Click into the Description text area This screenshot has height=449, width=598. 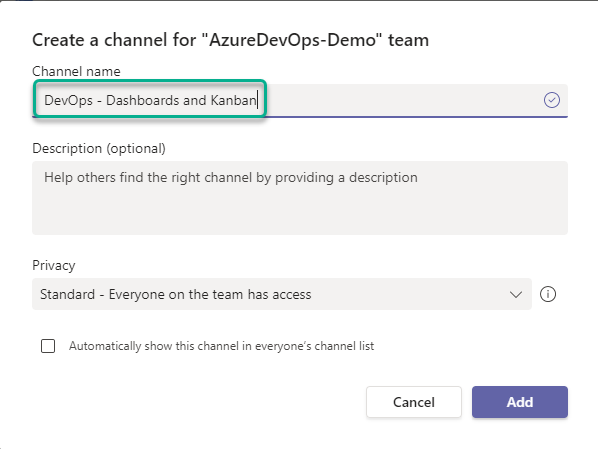300,198
